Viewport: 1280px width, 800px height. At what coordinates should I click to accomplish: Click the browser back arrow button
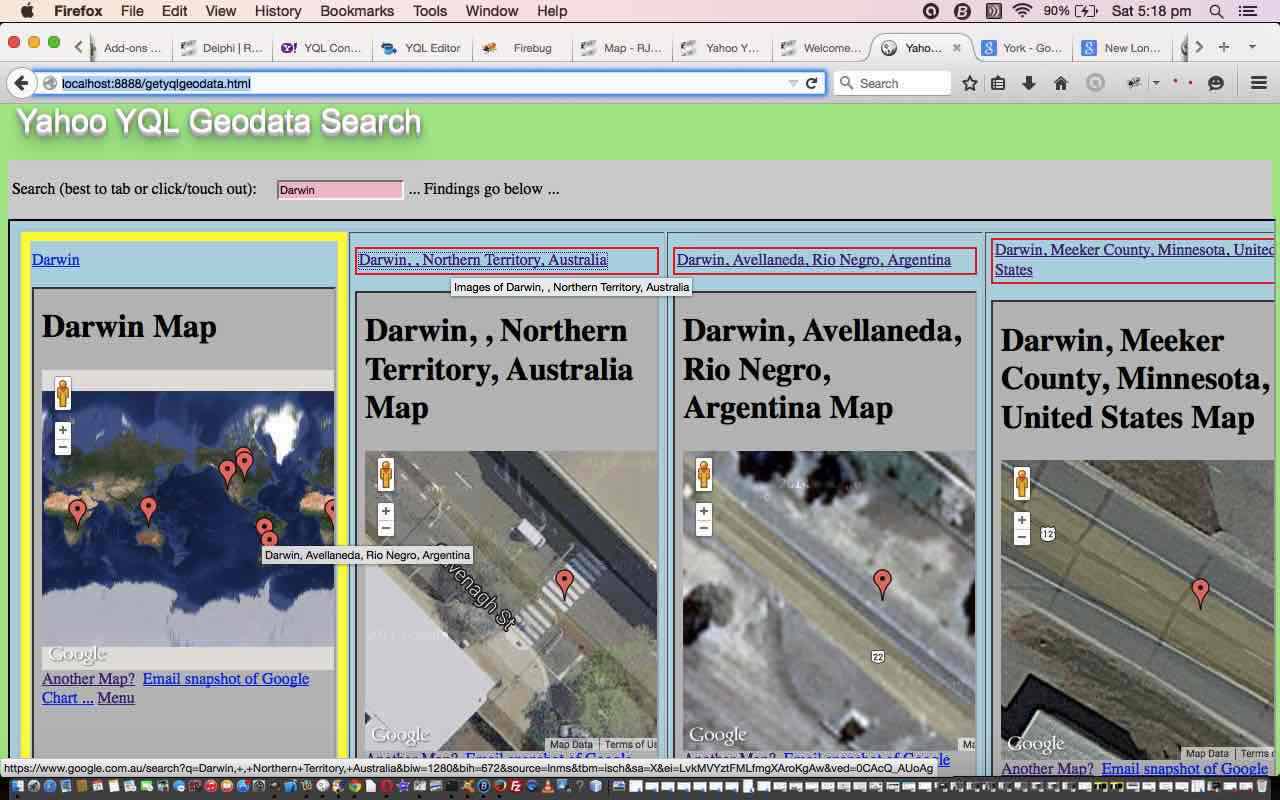click(x=20, y=84)
